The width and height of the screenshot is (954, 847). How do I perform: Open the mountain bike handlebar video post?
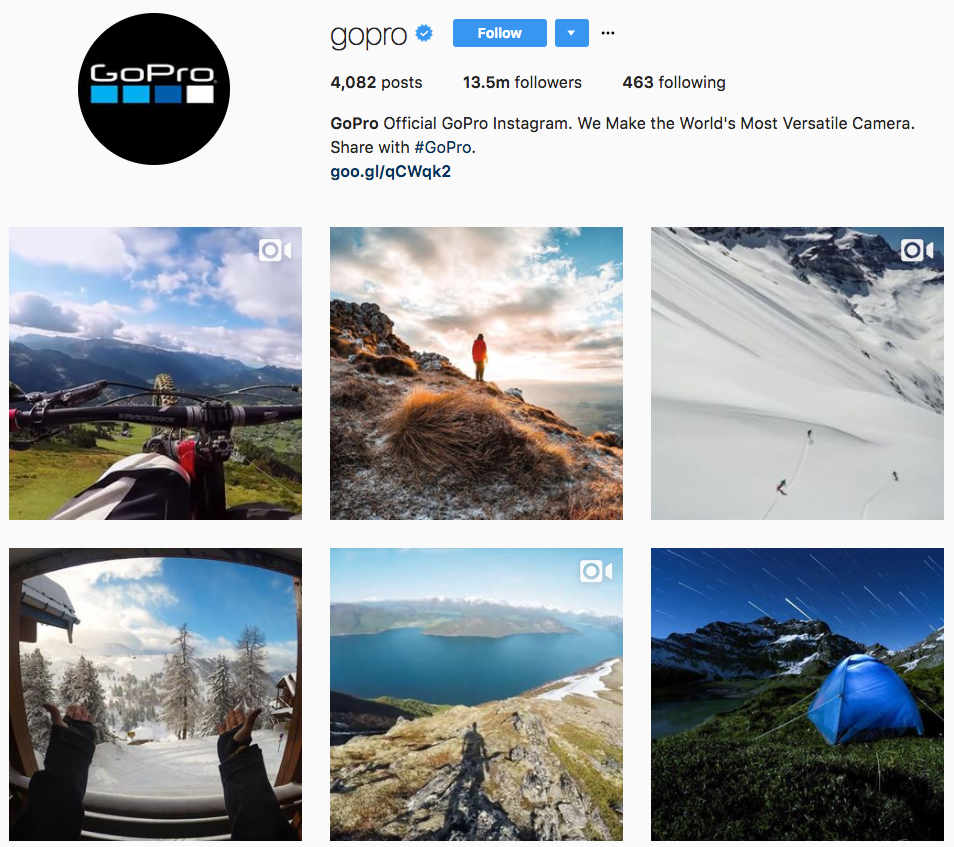pos(155,374)
